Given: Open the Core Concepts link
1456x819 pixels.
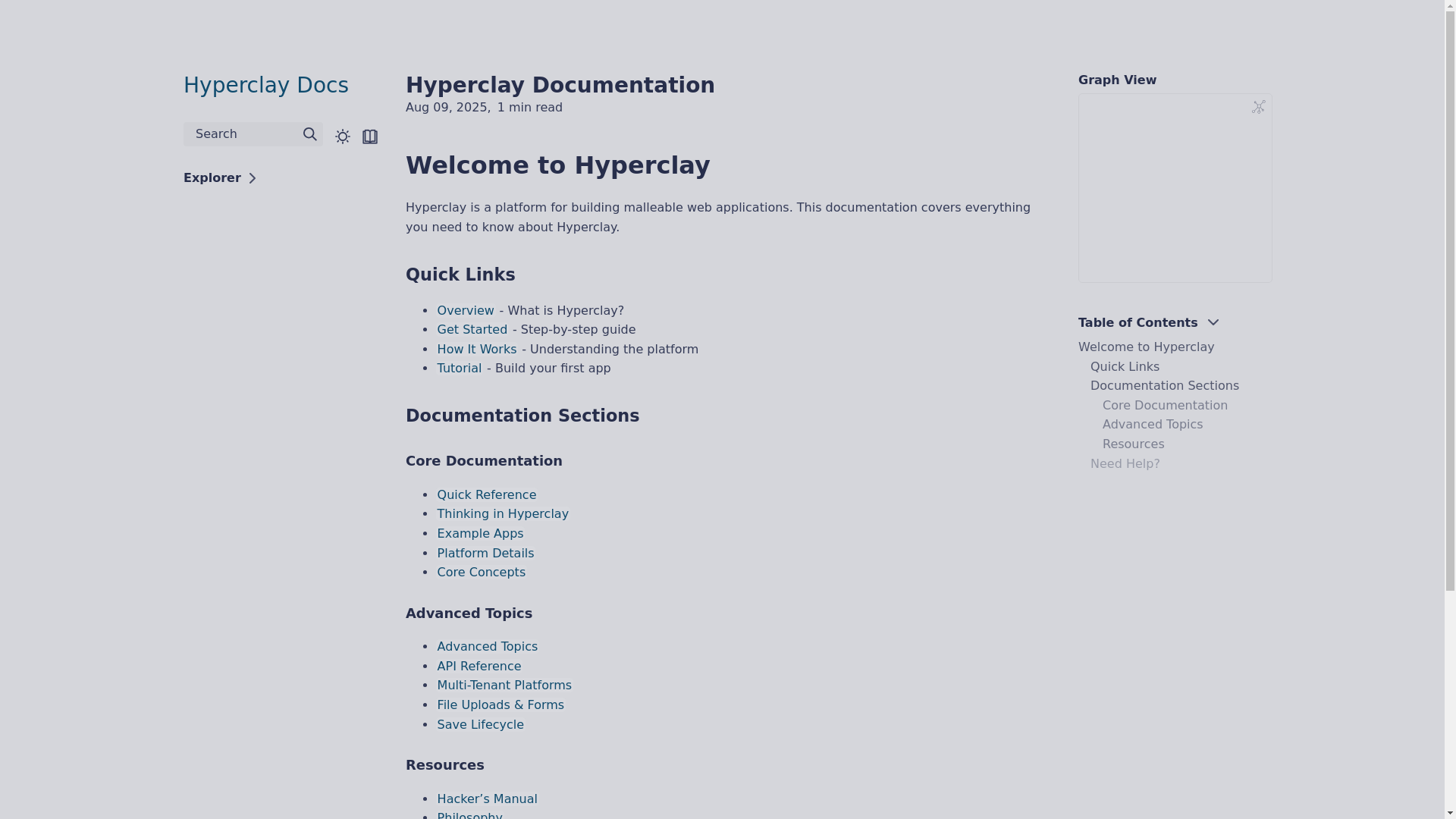Looking at the screenshot, I should (x=482, y=573).
